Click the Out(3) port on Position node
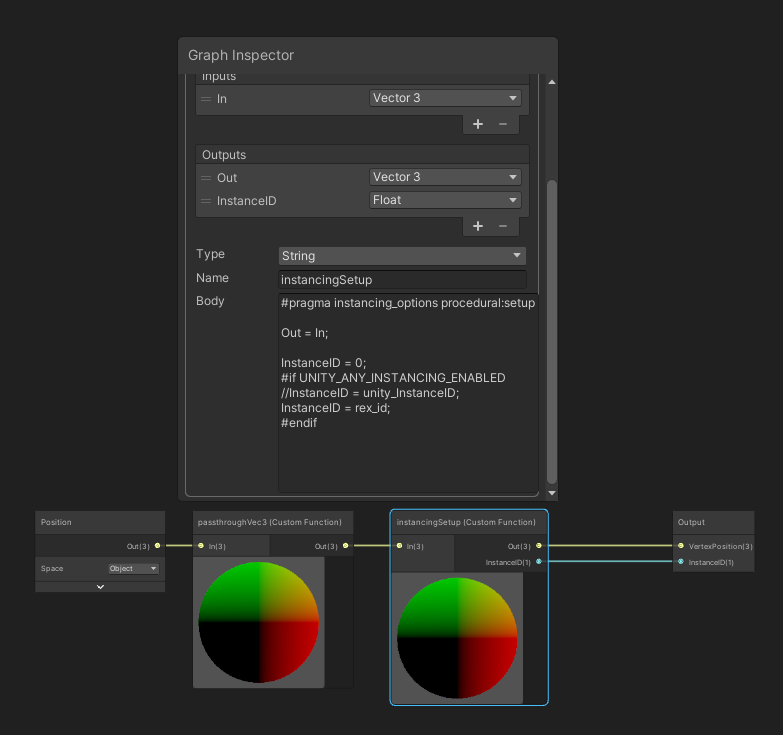Image resolution: width=783 pixels, height=735 pixels. 157,546
